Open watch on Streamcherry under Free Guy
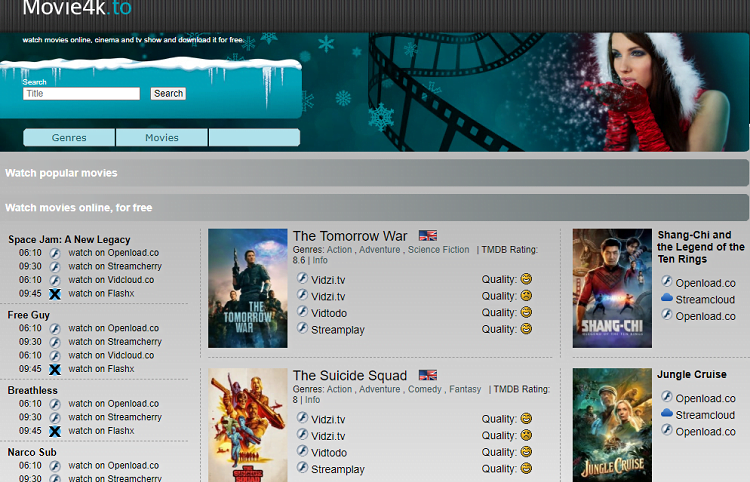The width and height of the screenshot is (750, 482). point(115,342)
